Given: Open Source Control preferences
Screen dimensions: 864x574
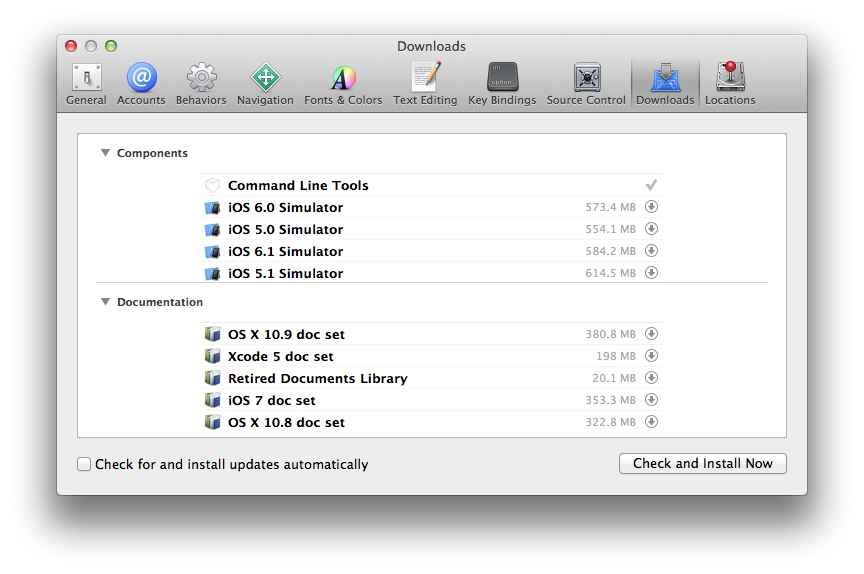Looking at the screenshot, I should pyautogui.click(x=586, y=84).
